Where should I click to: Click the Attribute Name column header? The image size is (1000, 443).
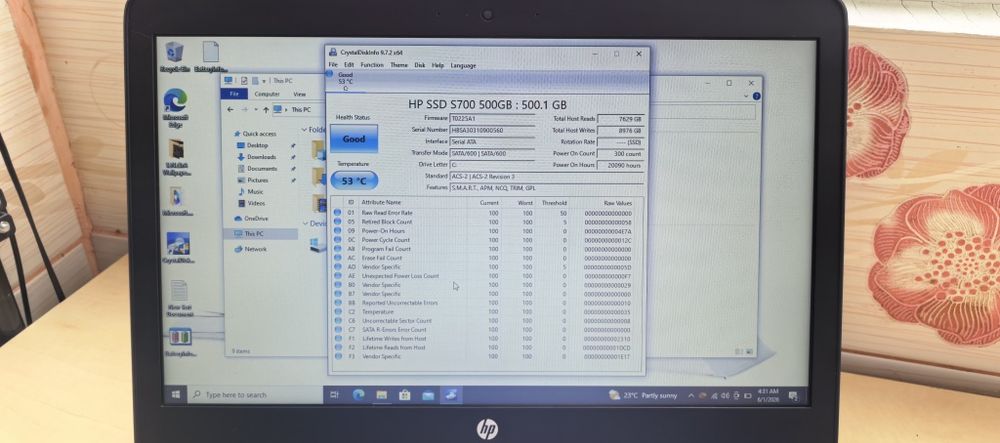click(x=381, y=203)
